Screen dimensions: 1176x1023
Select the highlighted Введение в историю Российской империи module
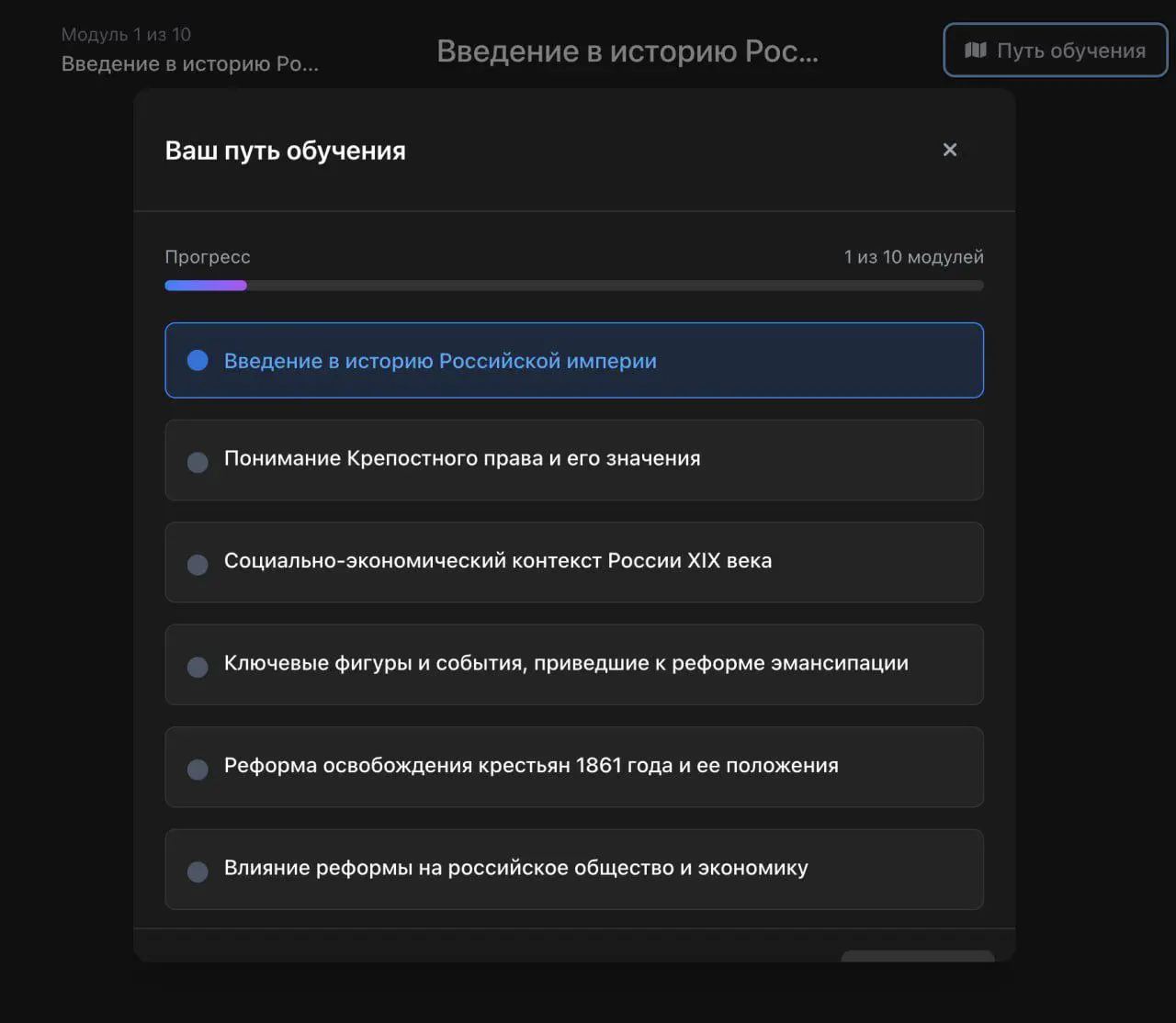[x=574, y=360]
